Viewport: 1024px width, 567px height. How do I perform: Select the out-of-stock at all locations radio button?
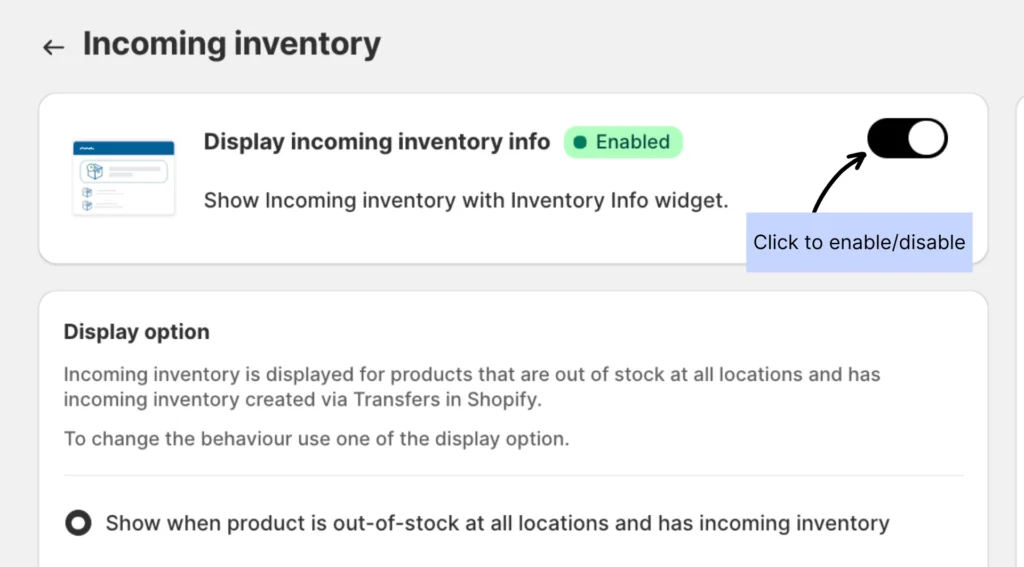[78, 523]
